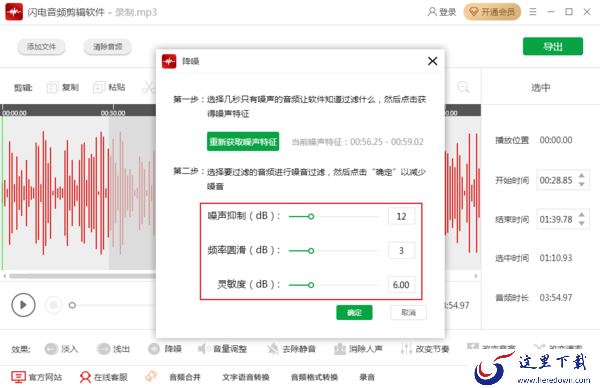Click the 重新获取噪声特征 button
The image size is (600, 388).
[243, 142]
